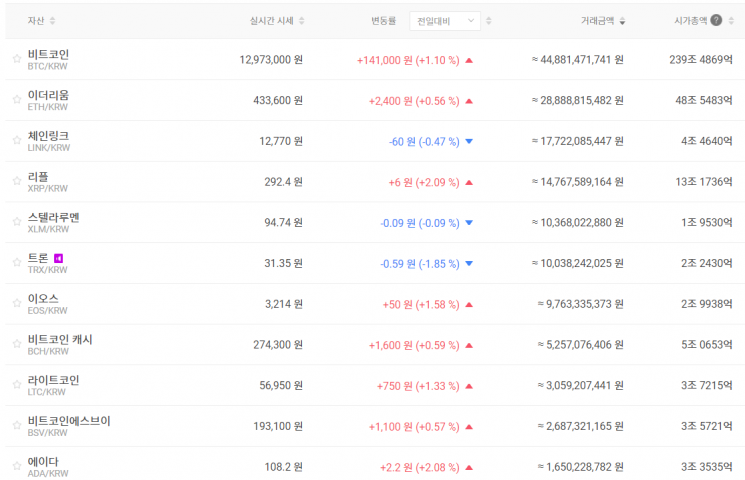Star the 이오스 row
745x480 pixels.
[x=17, y=303]
